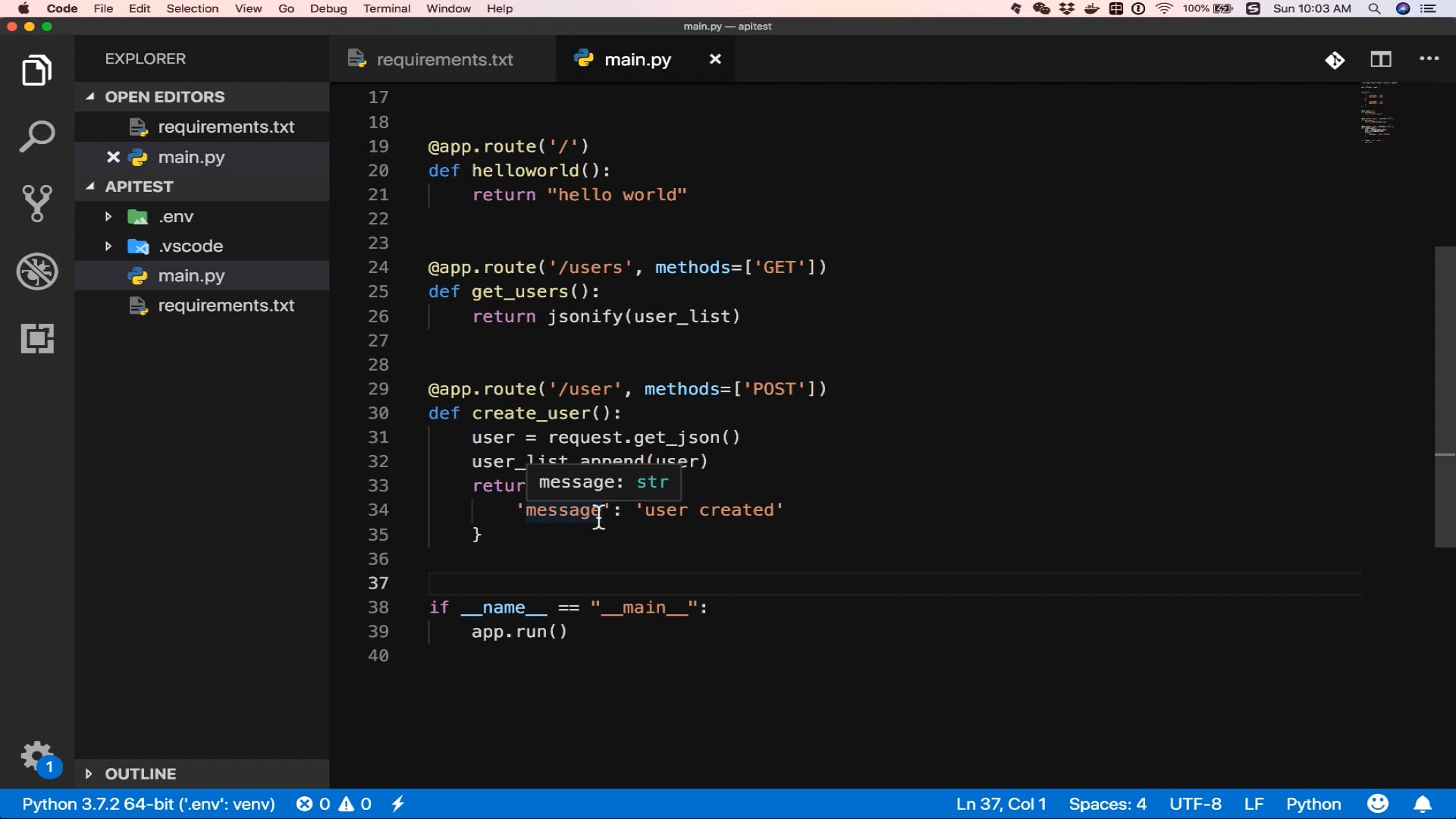Switch to the requirements.txt tab
This screenshot has width=1456, height=819.
(x=444, y=59)
